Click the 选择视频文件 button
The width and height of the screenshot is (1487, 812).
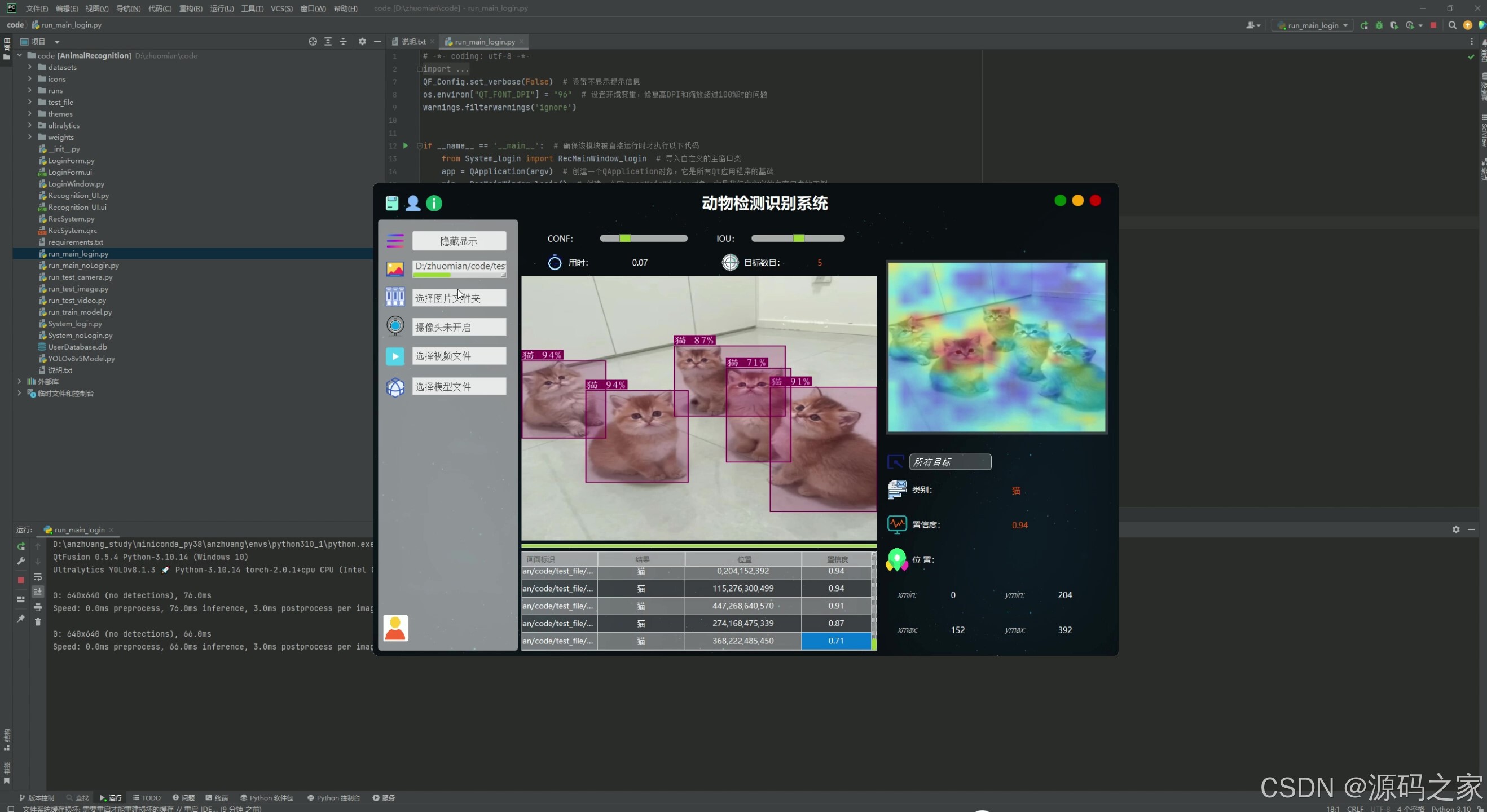pos(459,356)
